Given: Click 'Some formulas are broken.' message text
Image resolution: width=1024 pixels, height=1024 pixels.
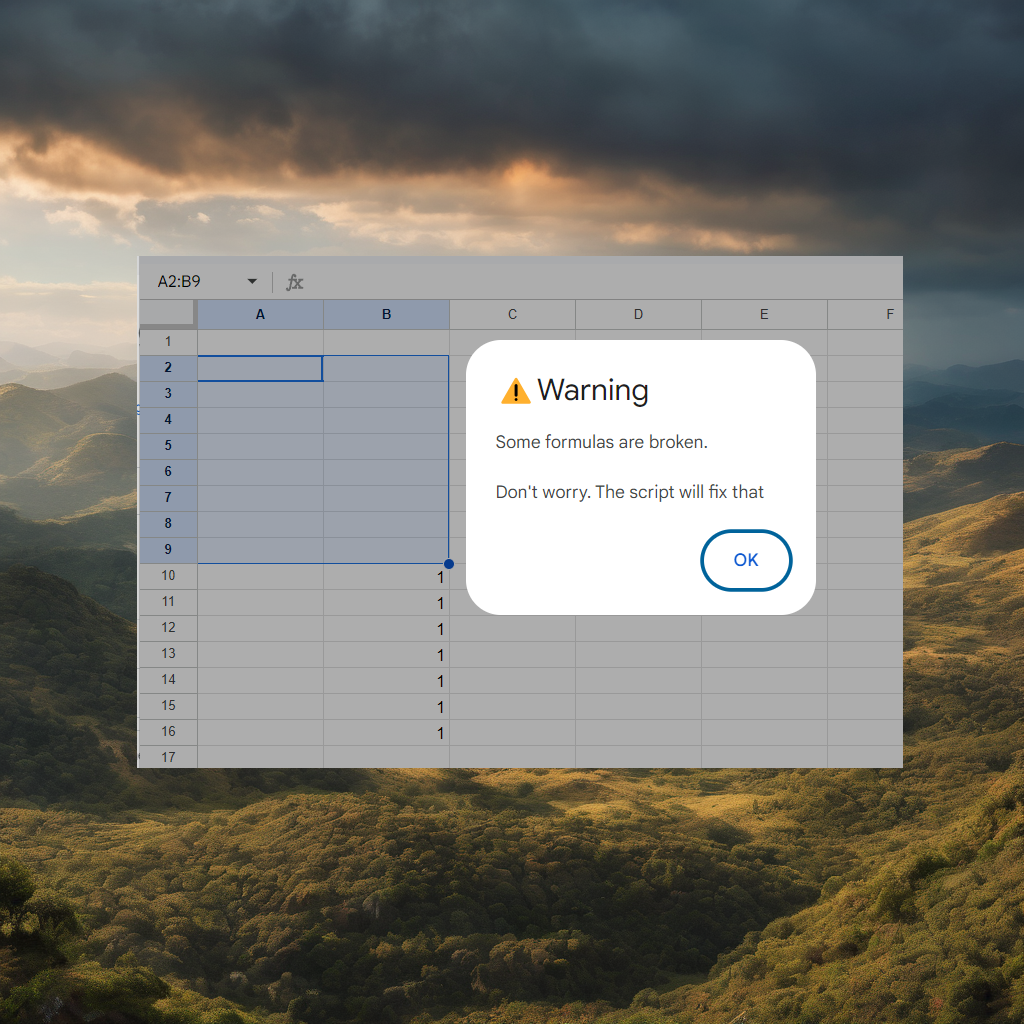Looking at the screenshot, I should point(601,442).
